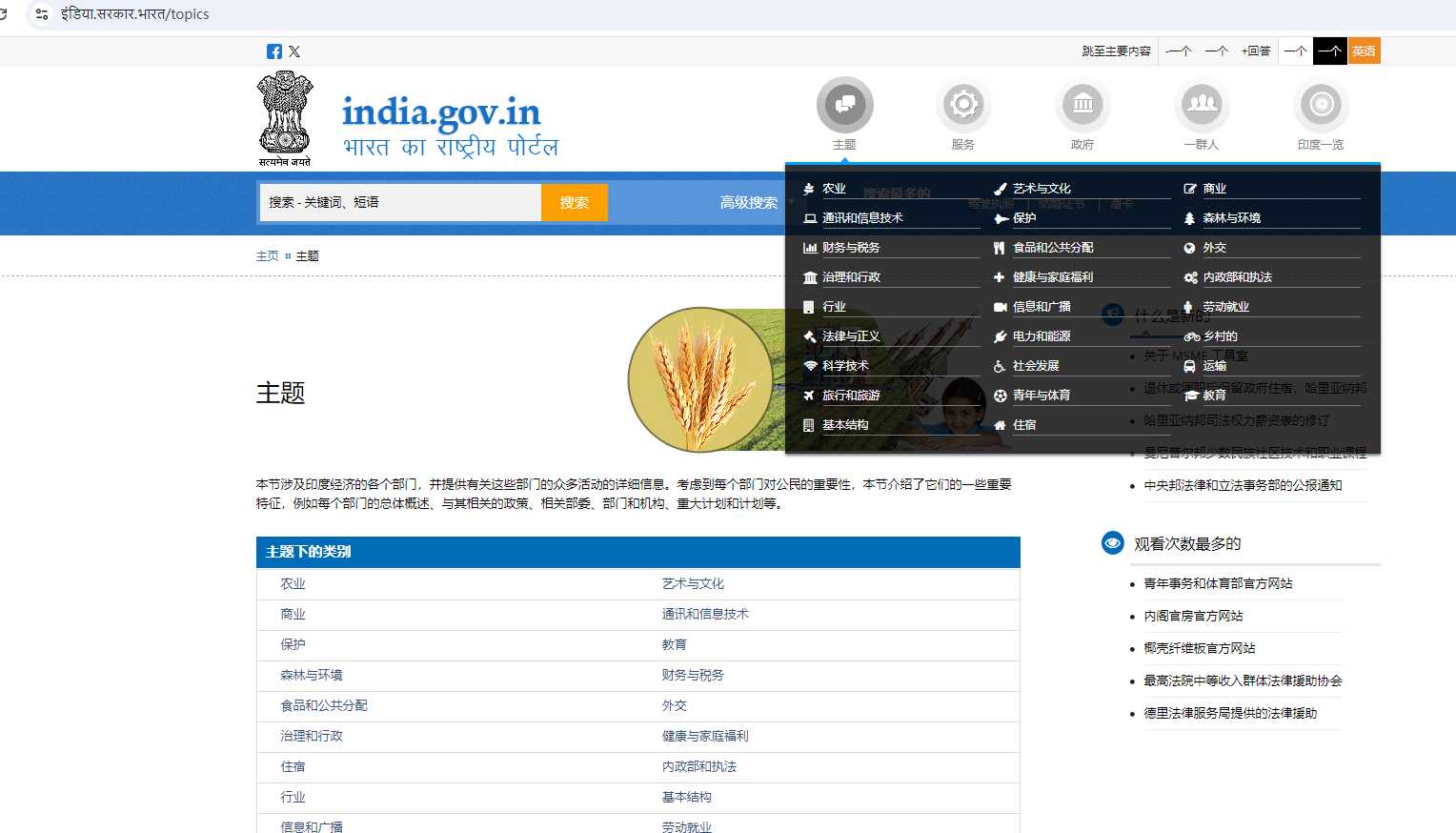Open 财务与税务 in the 主题下的类别 table
1456x833 pixels.
click(693, 676)
